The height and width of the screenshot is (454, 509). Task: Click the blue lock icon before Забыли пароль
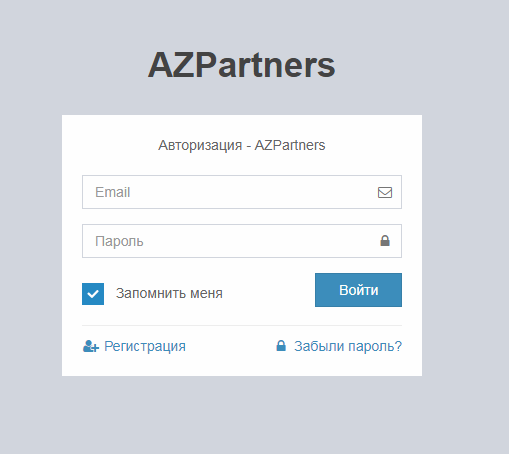pos(281,346)
